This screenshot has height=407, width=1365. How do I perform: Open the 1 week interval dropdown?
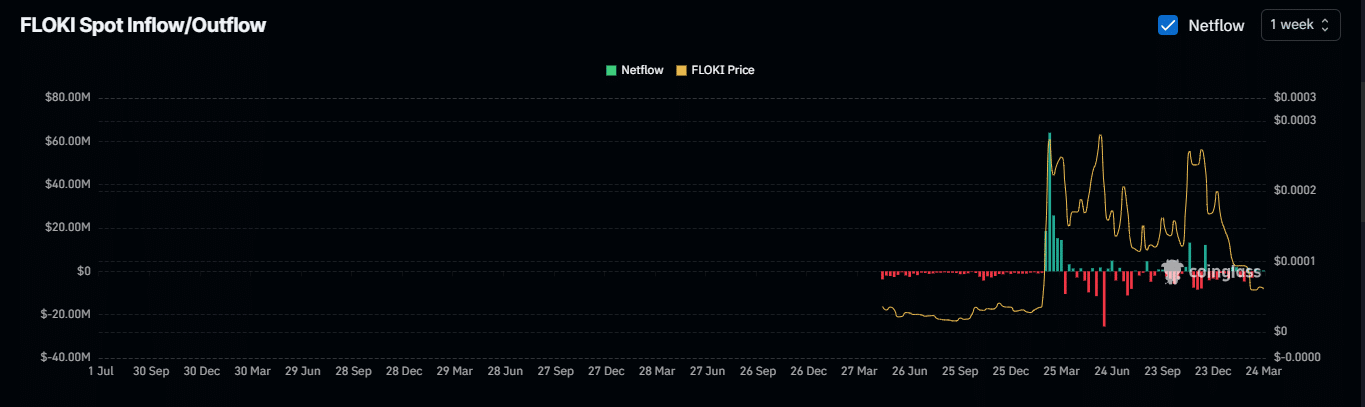click(1300, 25)
